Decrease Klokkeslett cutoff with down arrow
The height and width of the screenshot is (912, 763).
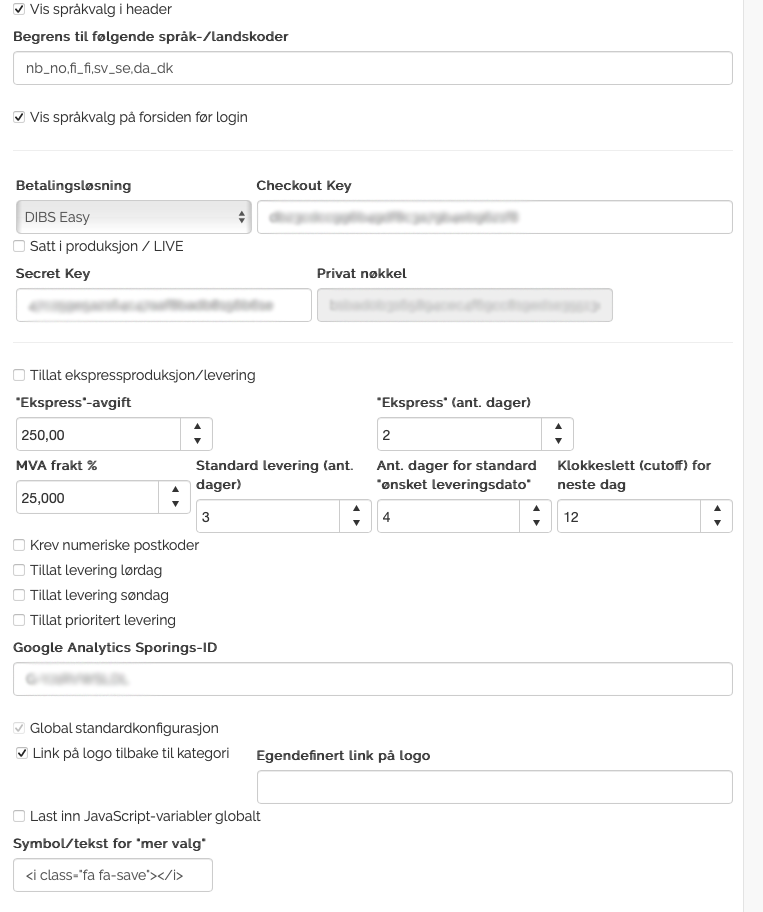point(716,523)
